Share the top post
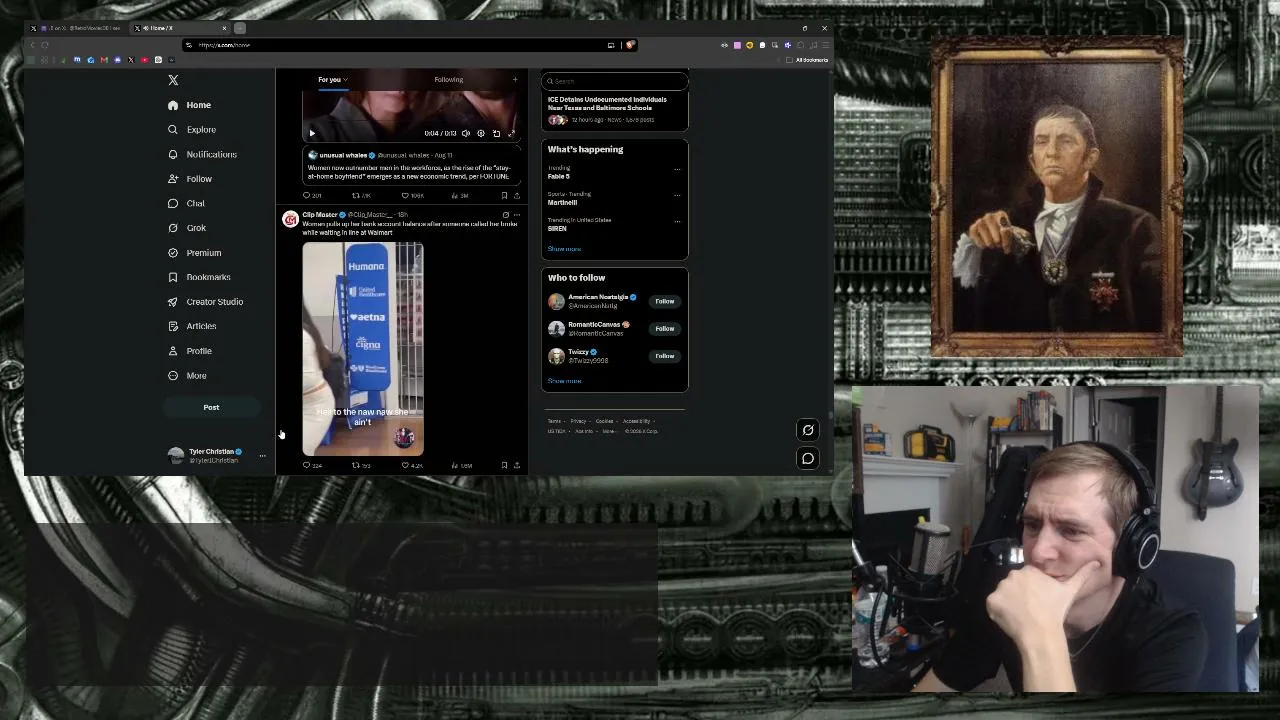 (516, 196)
